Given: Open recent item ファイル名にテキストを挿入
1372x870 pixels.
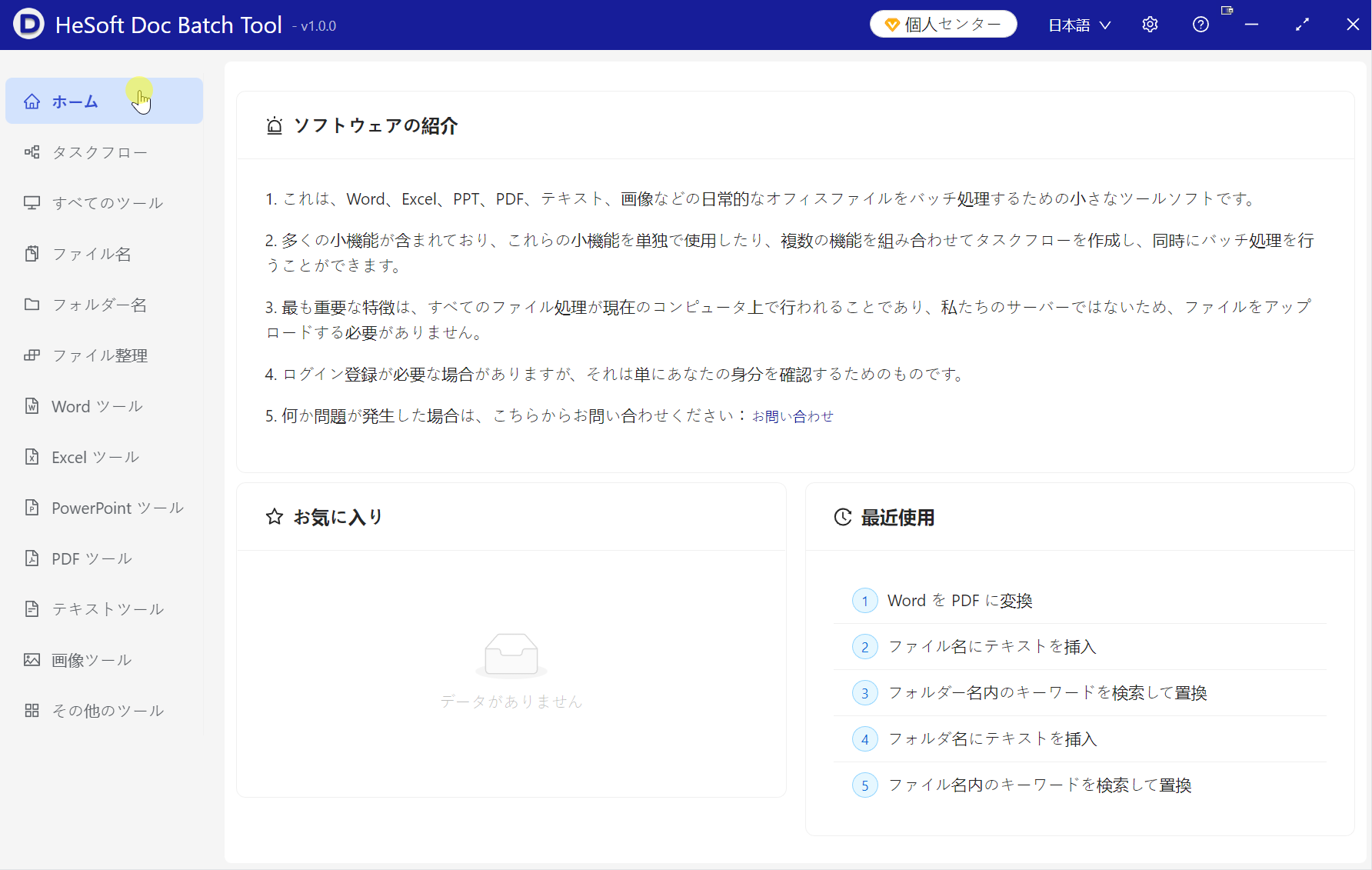Looking at the screenshot, I should [991, 647].
